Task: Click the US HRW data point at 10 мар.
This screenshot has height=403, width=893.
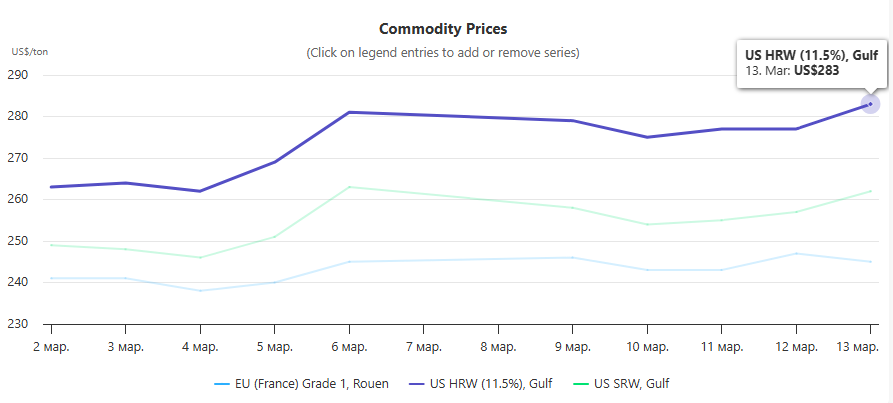Action: [x=646, y=137]
